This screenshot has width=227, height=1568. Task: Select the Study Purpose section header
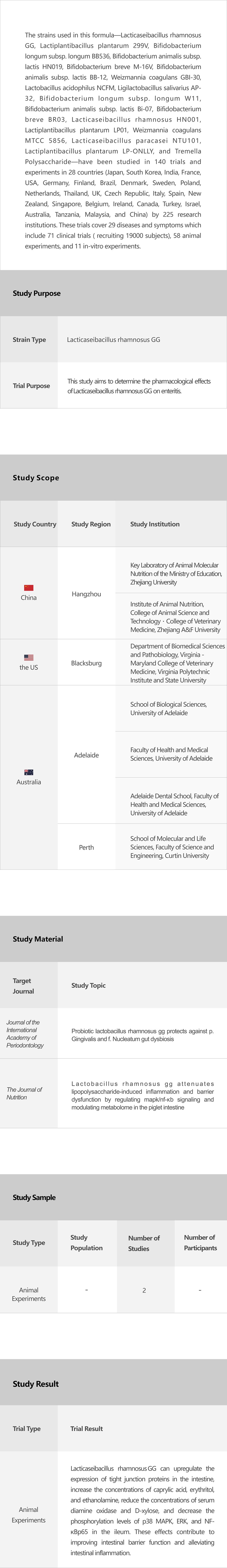tap(37, 293)
